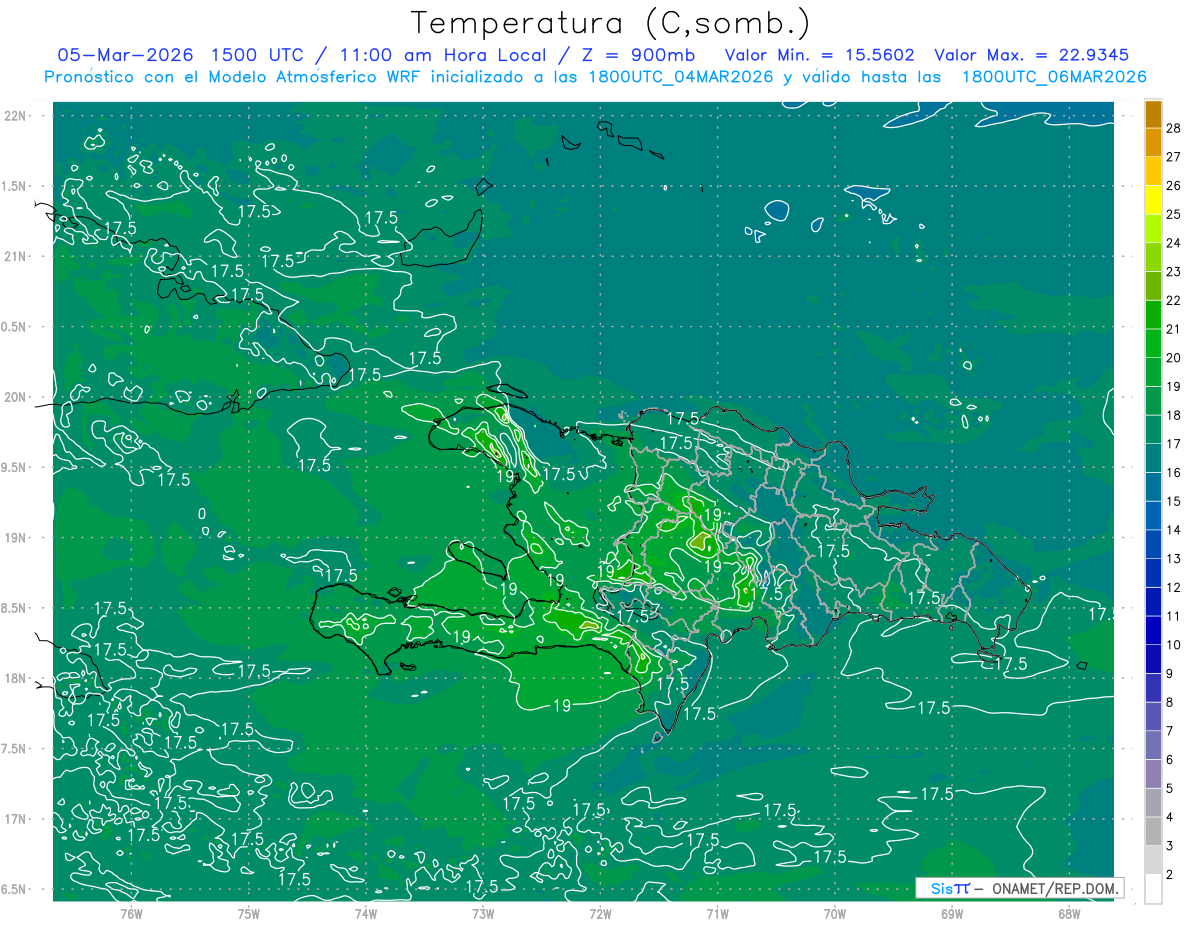Click the "73W" longitude axis label
The width and height of the screenshot is (1200, 927).
point(483,913)
